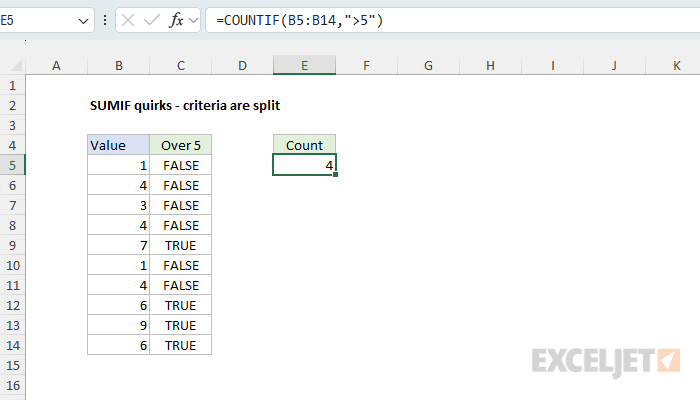Open Insert Function fx button
The image size is (700, 400).
(176, 20)
